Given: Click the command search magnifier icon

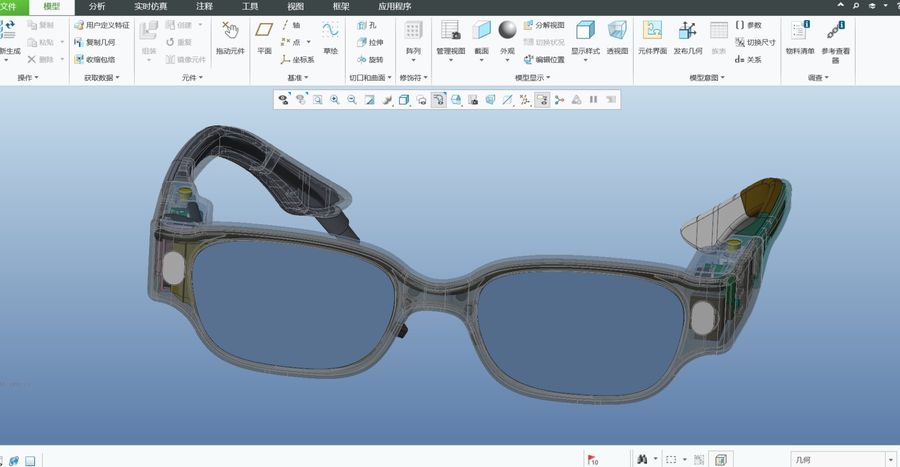Looking at the screenshot, I should (855, 5).
